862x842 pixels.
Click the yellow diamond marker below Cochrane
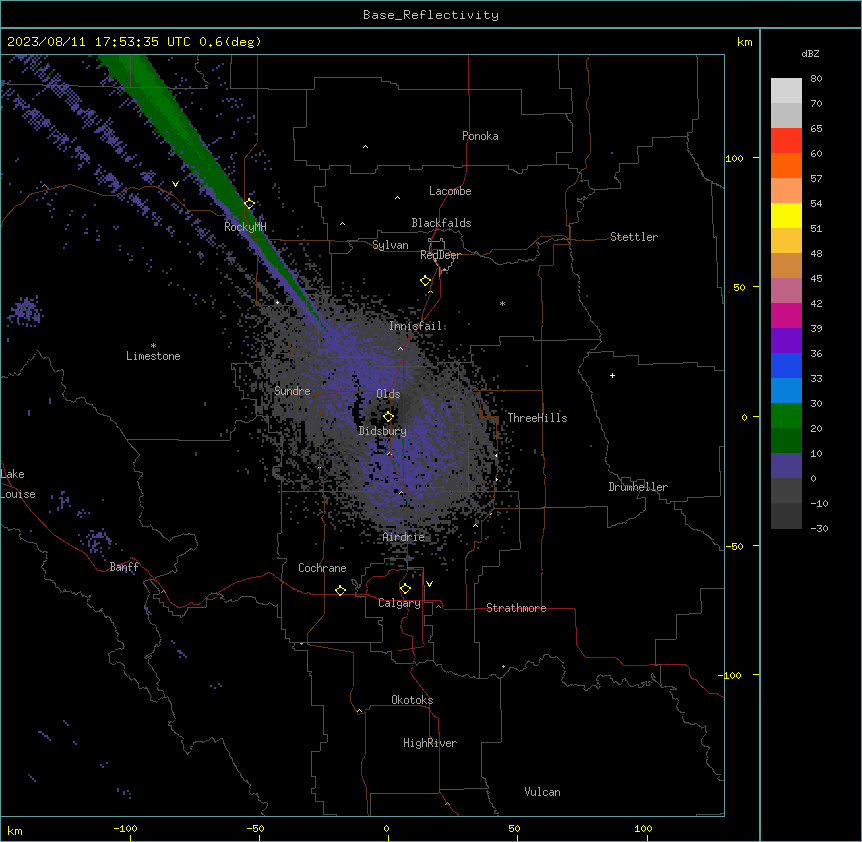(340, 590)
